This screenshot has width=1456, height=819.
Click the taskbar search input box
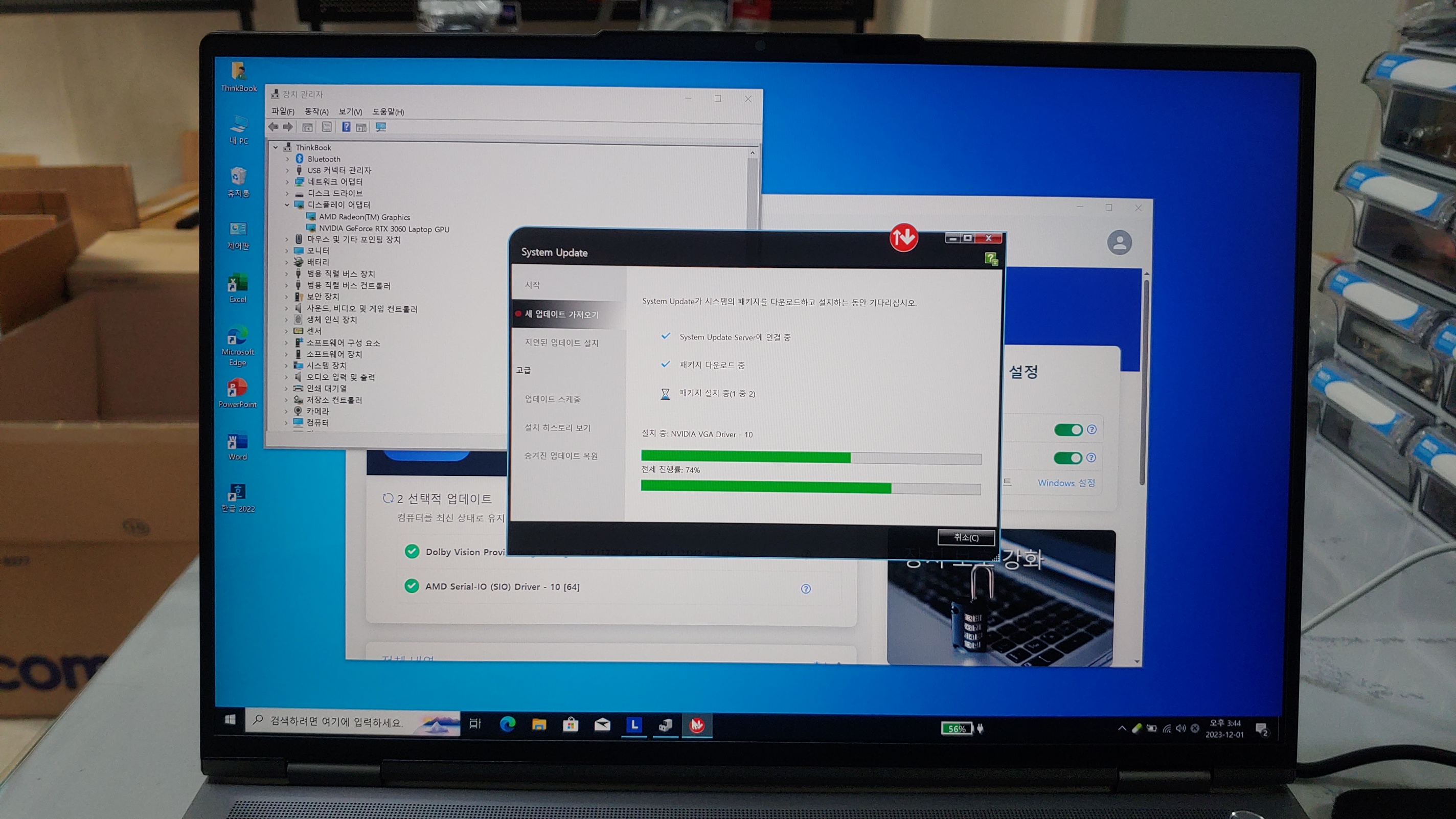353,721
